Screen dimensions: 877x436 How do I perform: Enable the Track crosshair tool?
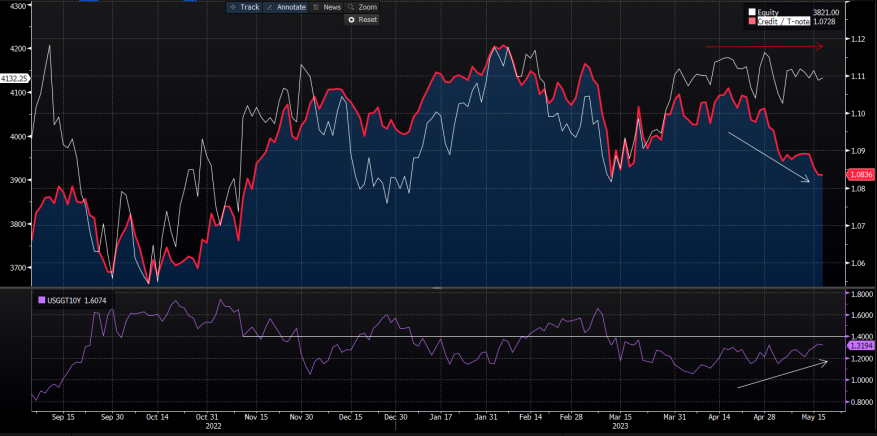[243, 7]
